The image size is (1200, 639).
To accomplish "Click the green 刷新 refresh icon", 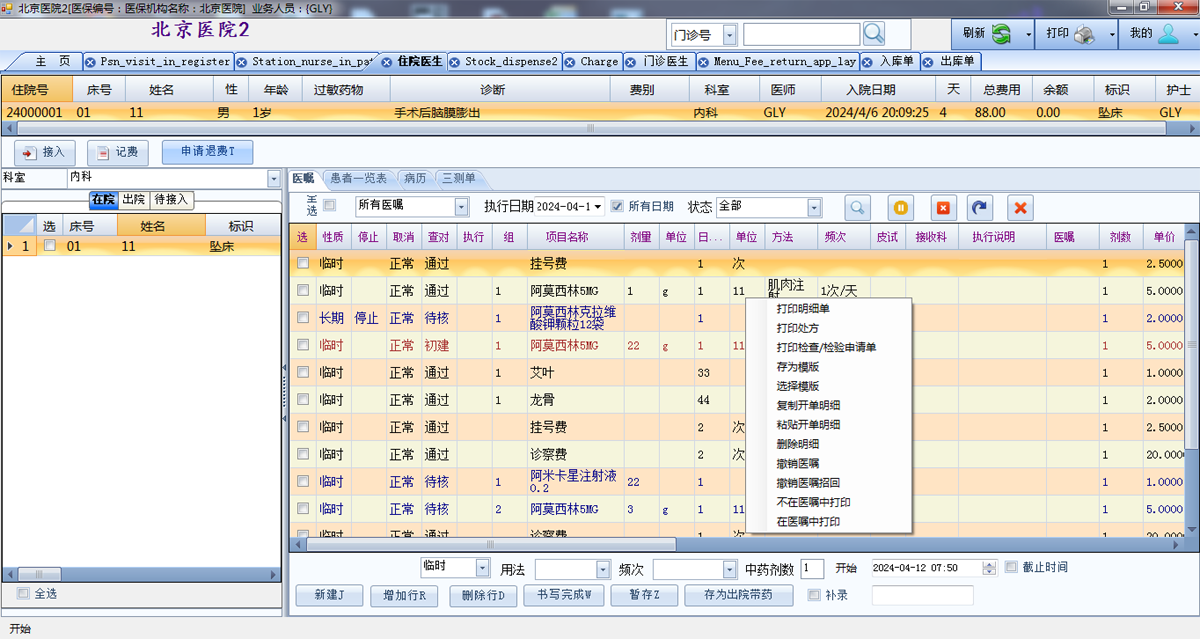I will click(1001, 34).
